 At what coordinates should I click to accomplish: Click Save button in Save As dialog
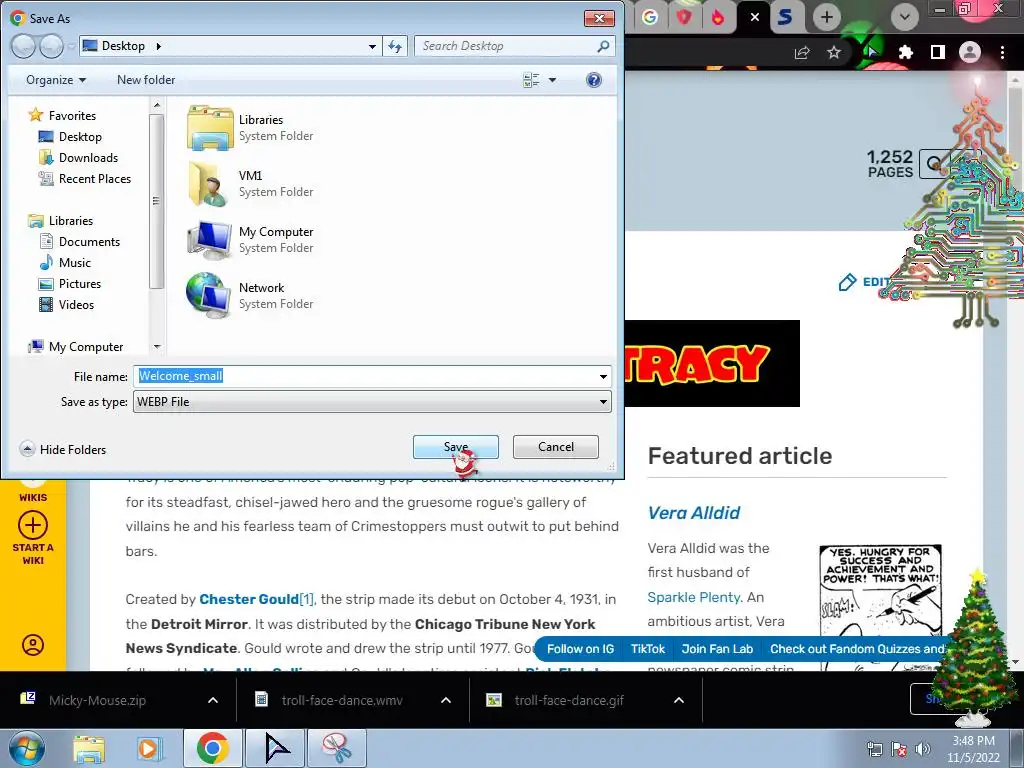(456, 447)
